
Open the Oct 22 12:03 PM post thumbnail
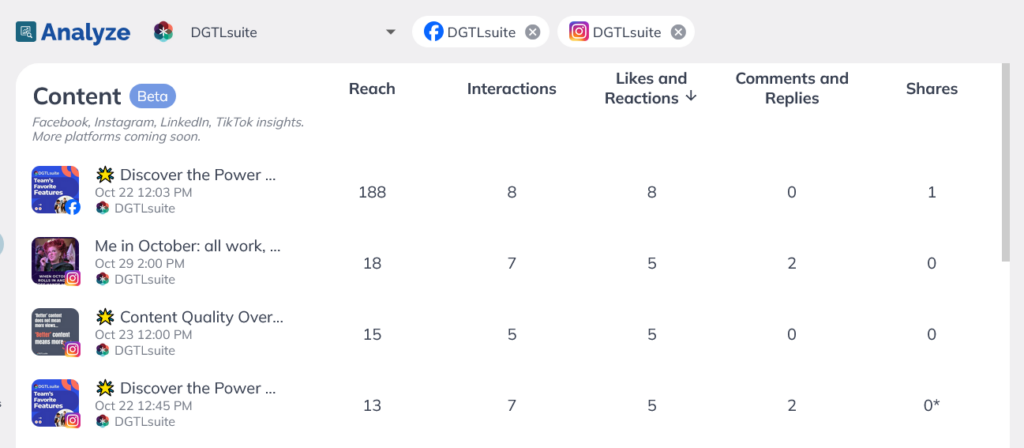(x=56, y=189)
